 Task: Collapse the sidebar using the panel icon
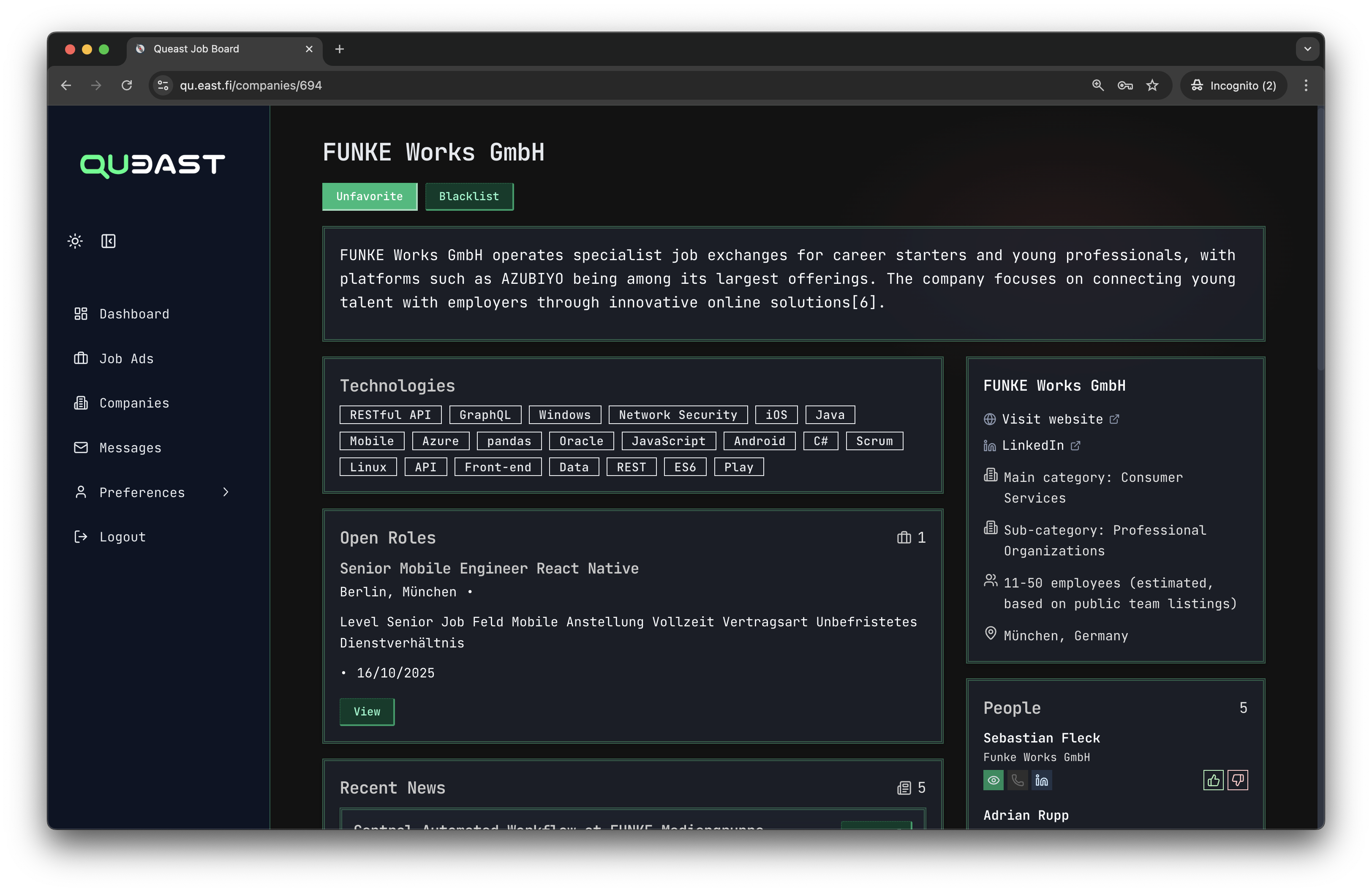[109, 241]
